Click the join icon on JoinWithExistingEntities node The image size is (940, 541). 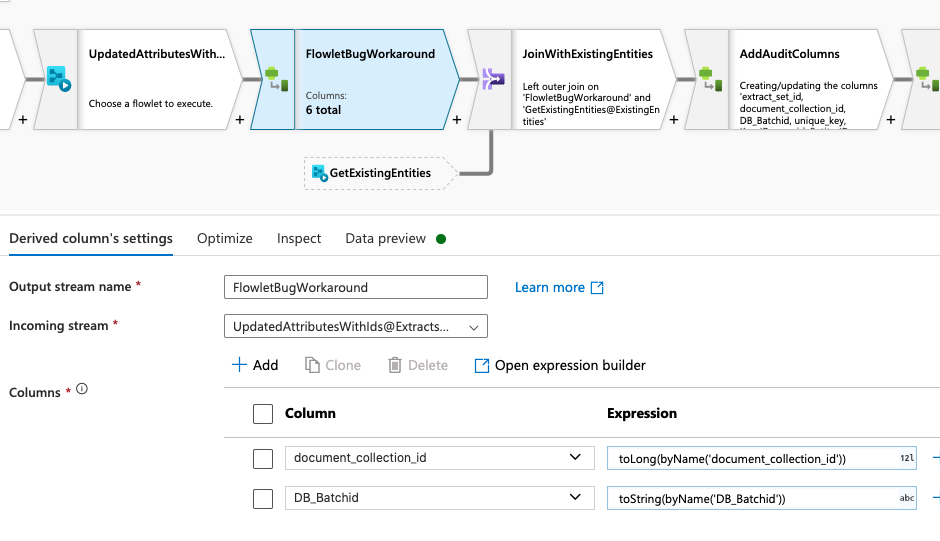click(491, 79)
